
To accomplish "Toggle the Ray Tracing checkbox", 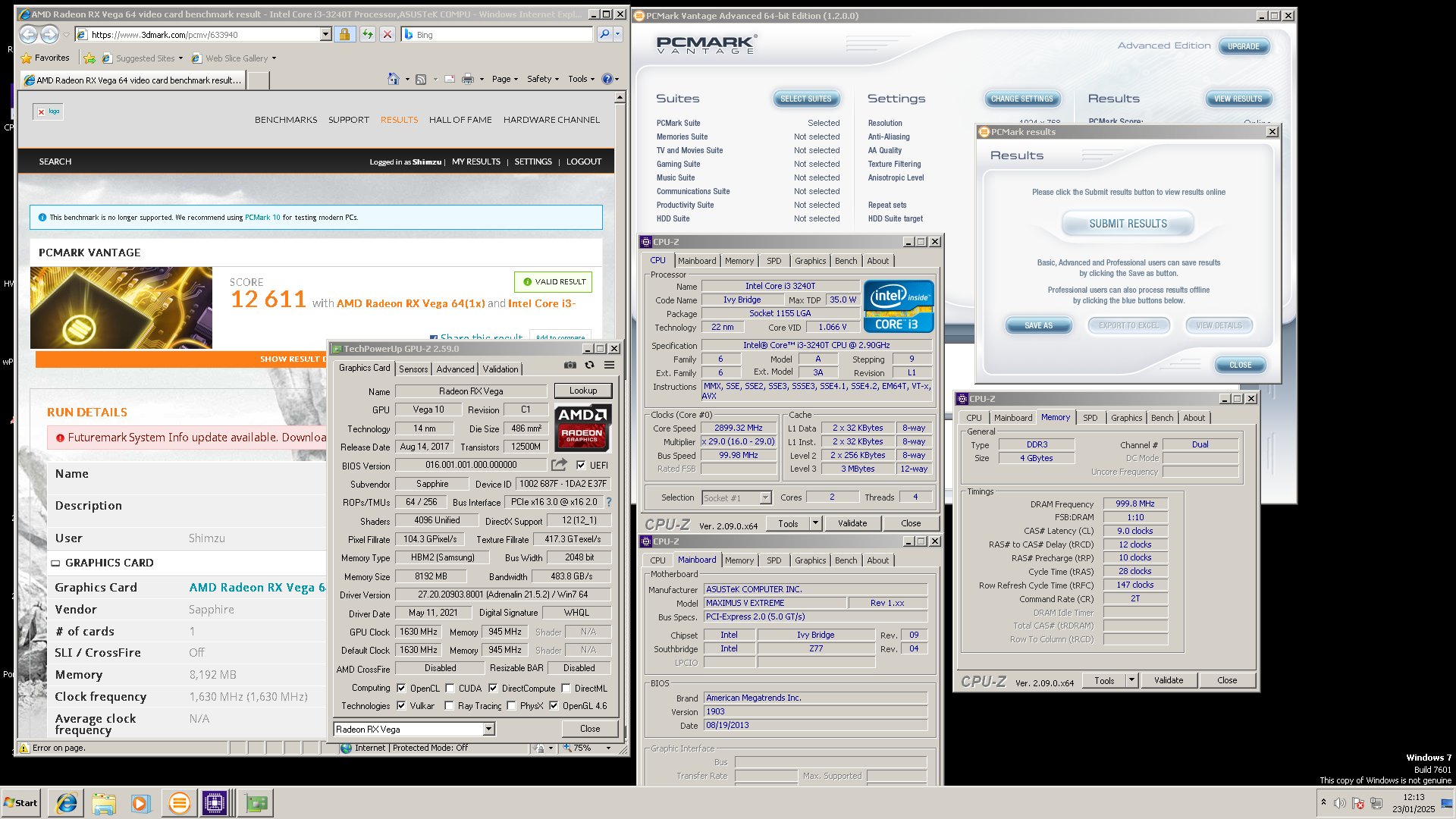I will coord(449,706).
